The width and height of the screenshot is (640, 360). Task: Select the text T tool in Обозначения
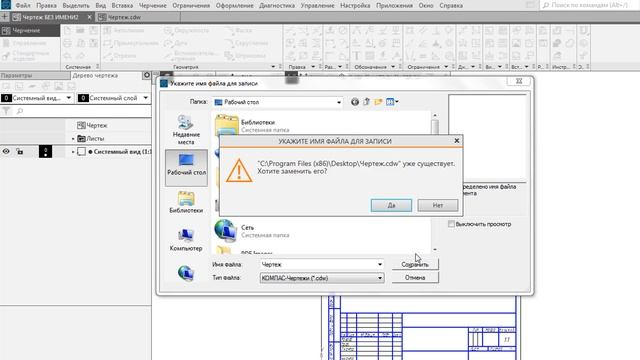pyautogui.click(x=357, y=56)
